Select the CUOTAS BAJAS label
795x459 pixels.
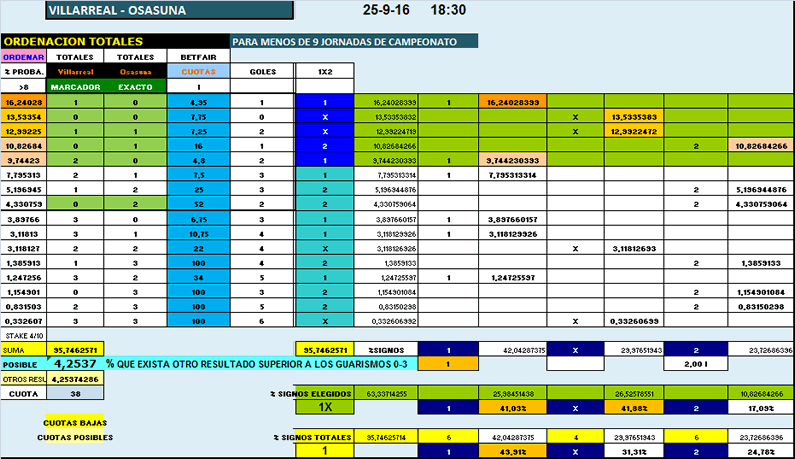[x=75, y=422]
